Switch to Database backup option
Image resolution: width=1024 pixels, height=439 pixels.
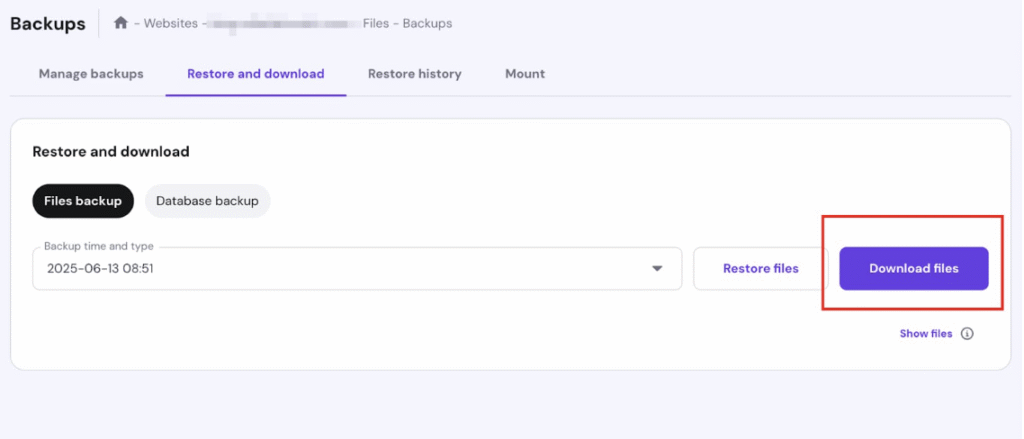(207, 201)
